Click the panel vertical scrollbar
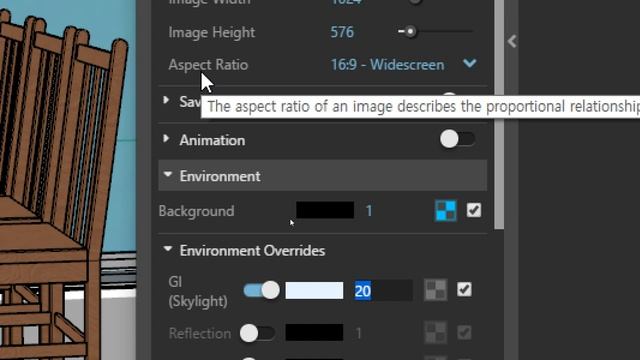 [x=499, y=114]
